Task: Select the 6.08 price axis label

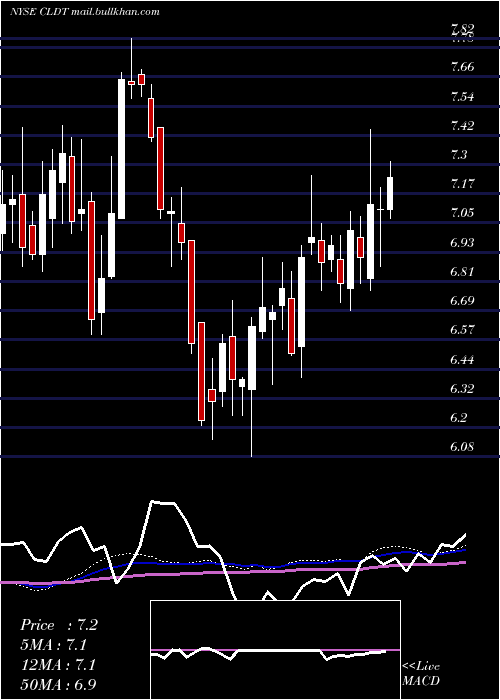Action: (462, 447)
